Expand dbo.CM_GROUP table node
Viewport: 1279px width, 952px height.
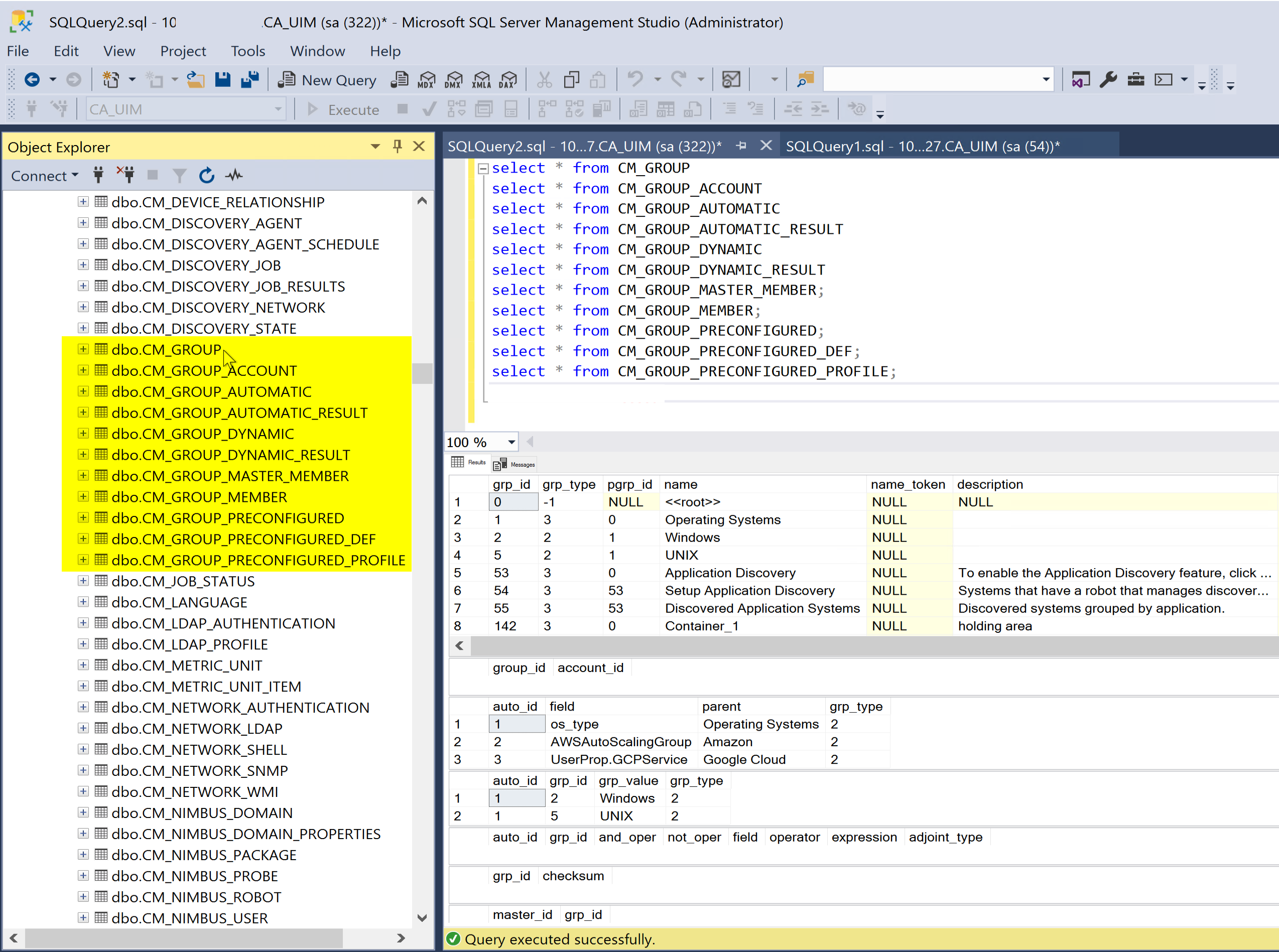pyautogui.click(x=83, y=349)
